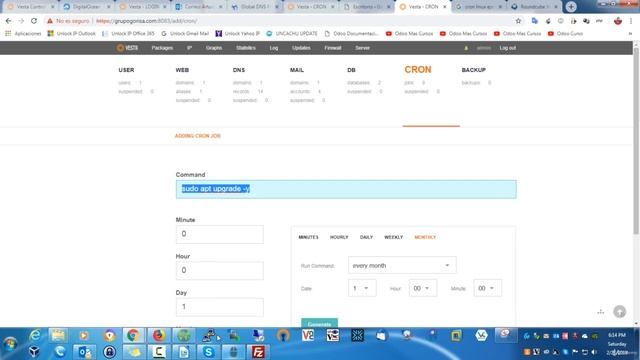Open the Run Command 'every month' dropdown

click(x=402, y=265)
